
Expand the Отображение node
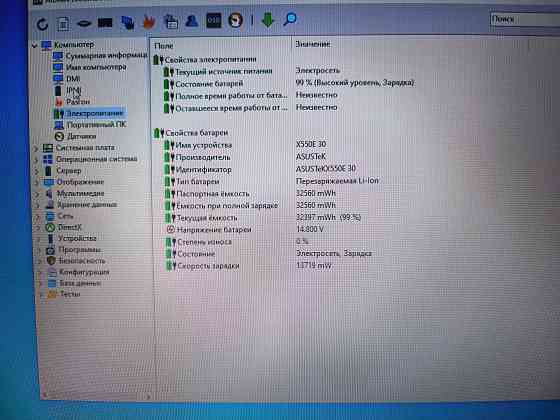click(x=37, y=183)
